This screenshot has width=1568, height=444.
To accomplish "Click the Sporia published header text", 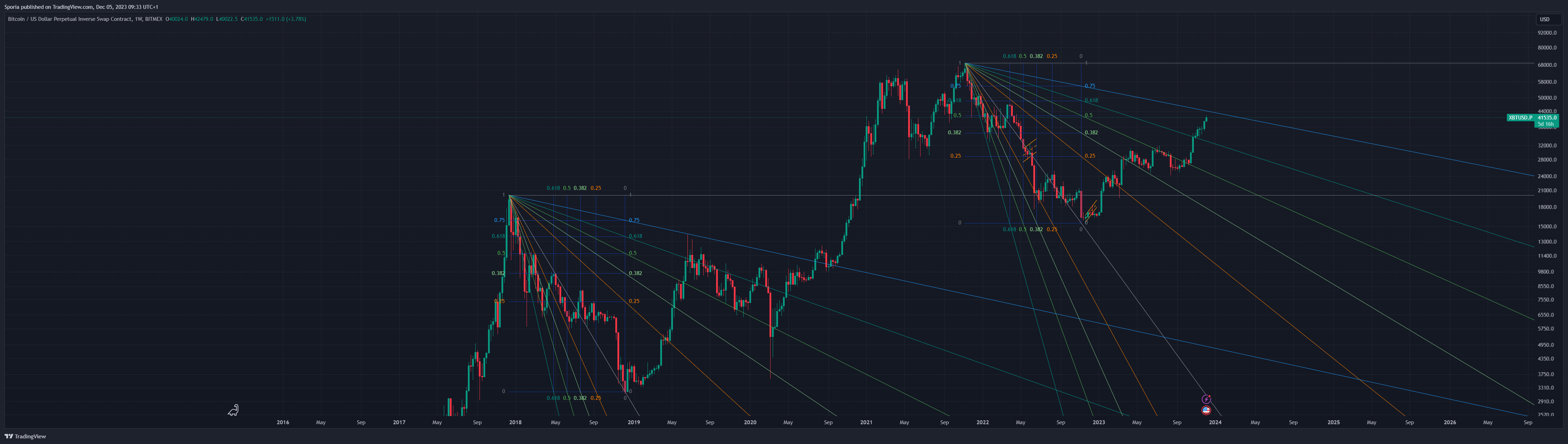I will click(81, 7).
